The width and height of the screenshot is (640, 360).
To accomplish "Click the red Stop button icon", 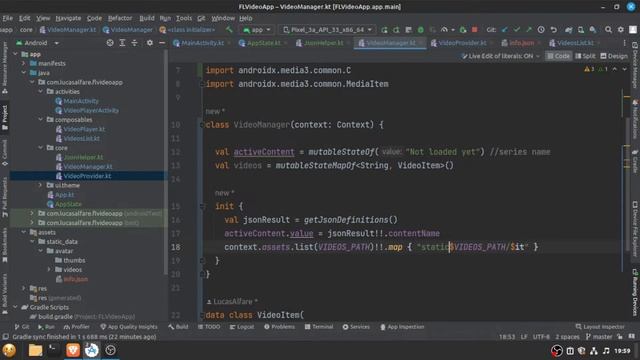I will pyautogui.click(x=474, y=30).
